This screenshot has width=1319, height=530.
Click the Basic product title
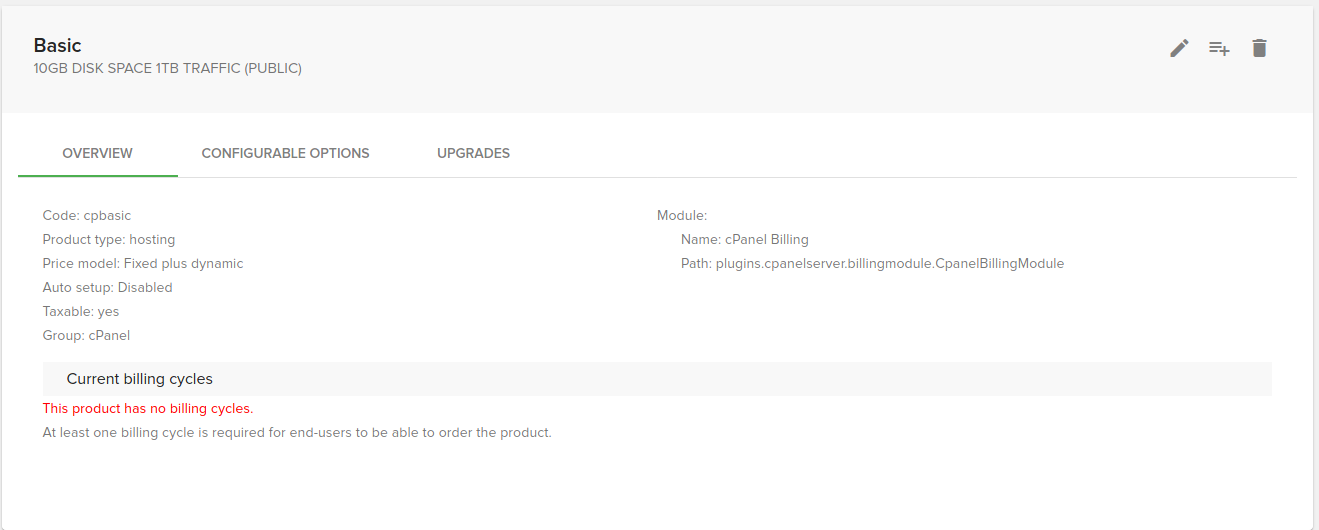[57, 45]
